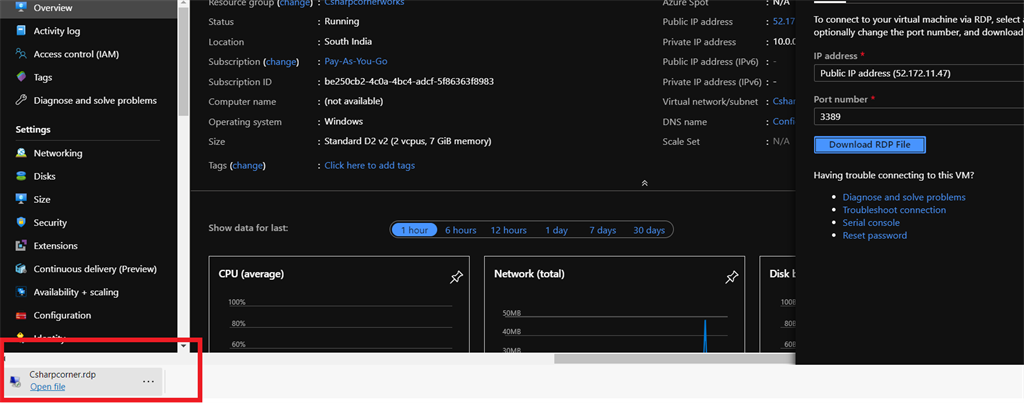Image resolution: width=1024 pixels, height=403 pixels.
Task: Select the Tags sidebar icon
Action: 22,77
